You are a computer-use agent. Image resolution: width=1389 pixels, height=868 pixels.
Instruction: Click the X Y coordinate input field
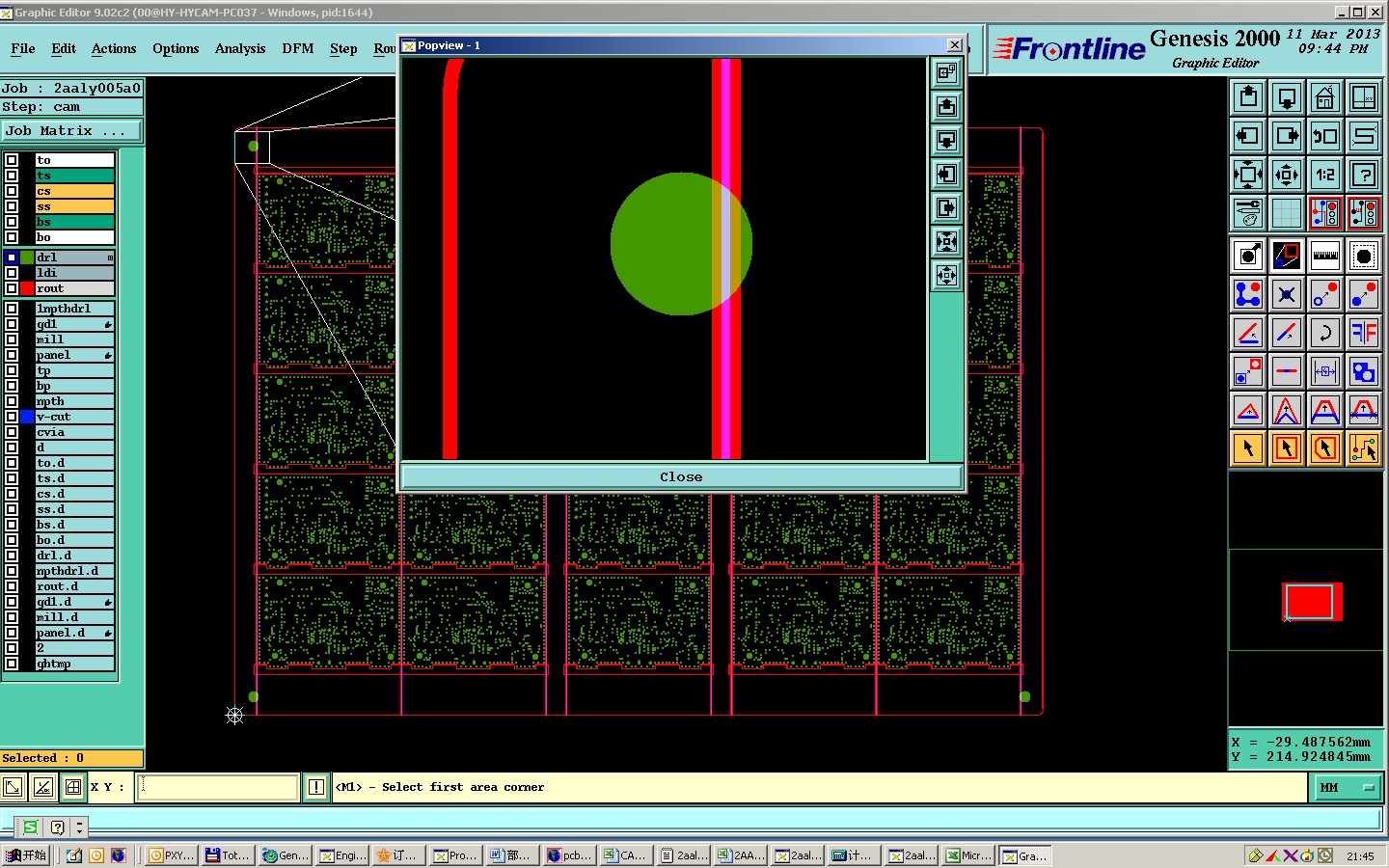coord(219,787)
